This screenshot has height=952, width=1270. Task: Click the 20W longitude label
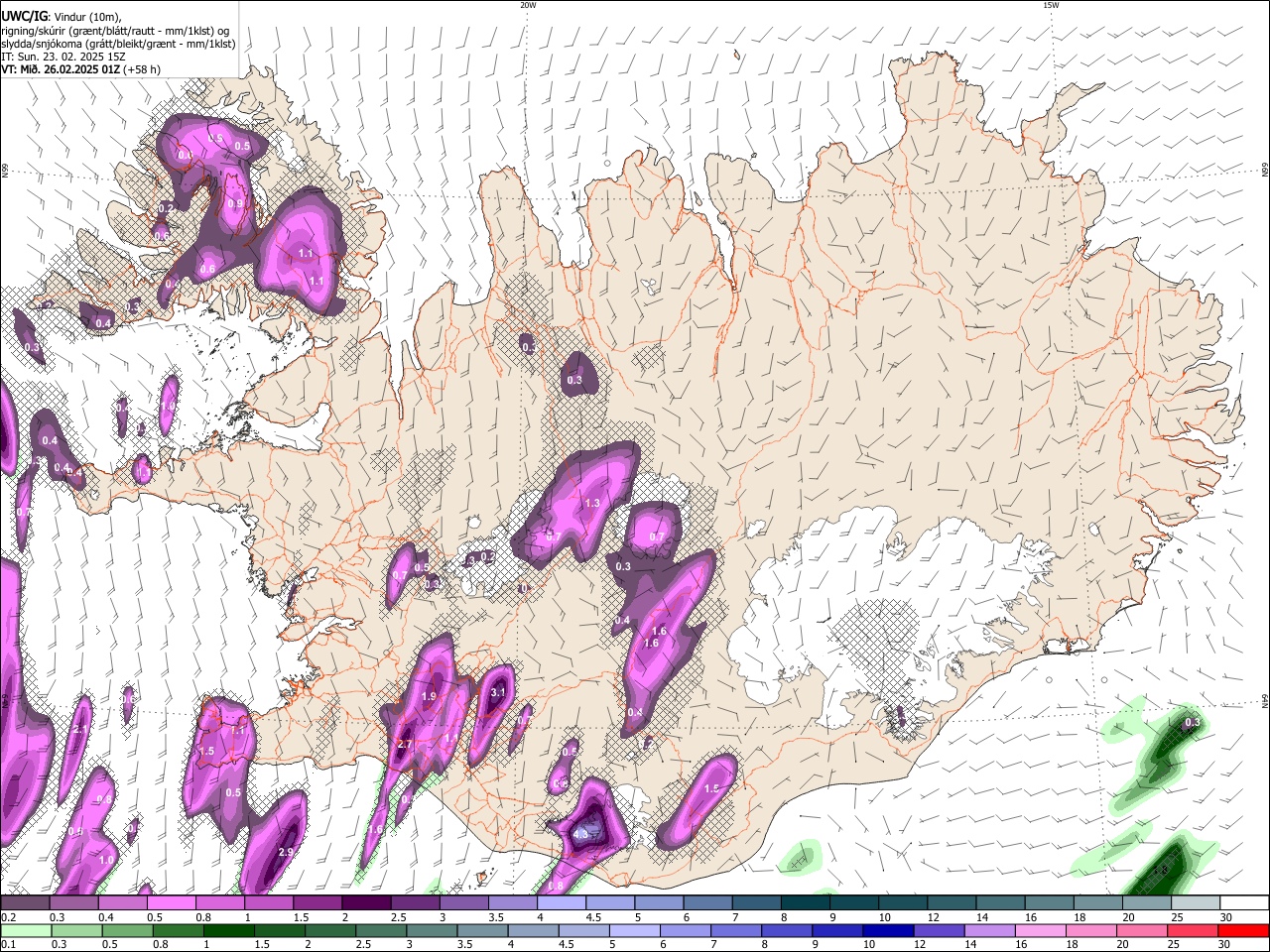pyautogui.click(x=528, y=5)
